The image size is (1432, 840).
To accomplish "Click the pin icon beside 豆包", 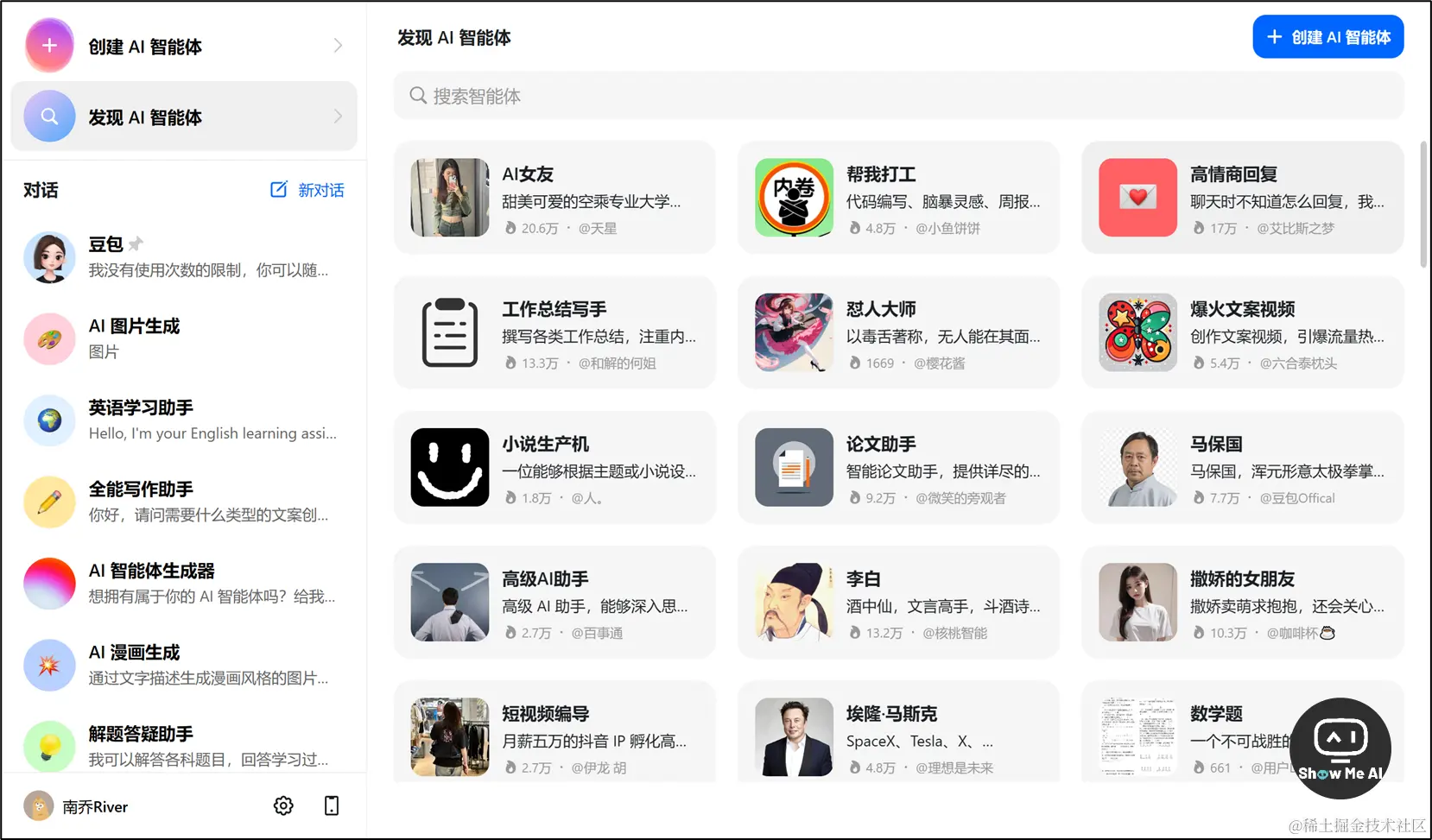I will [136, 244].
